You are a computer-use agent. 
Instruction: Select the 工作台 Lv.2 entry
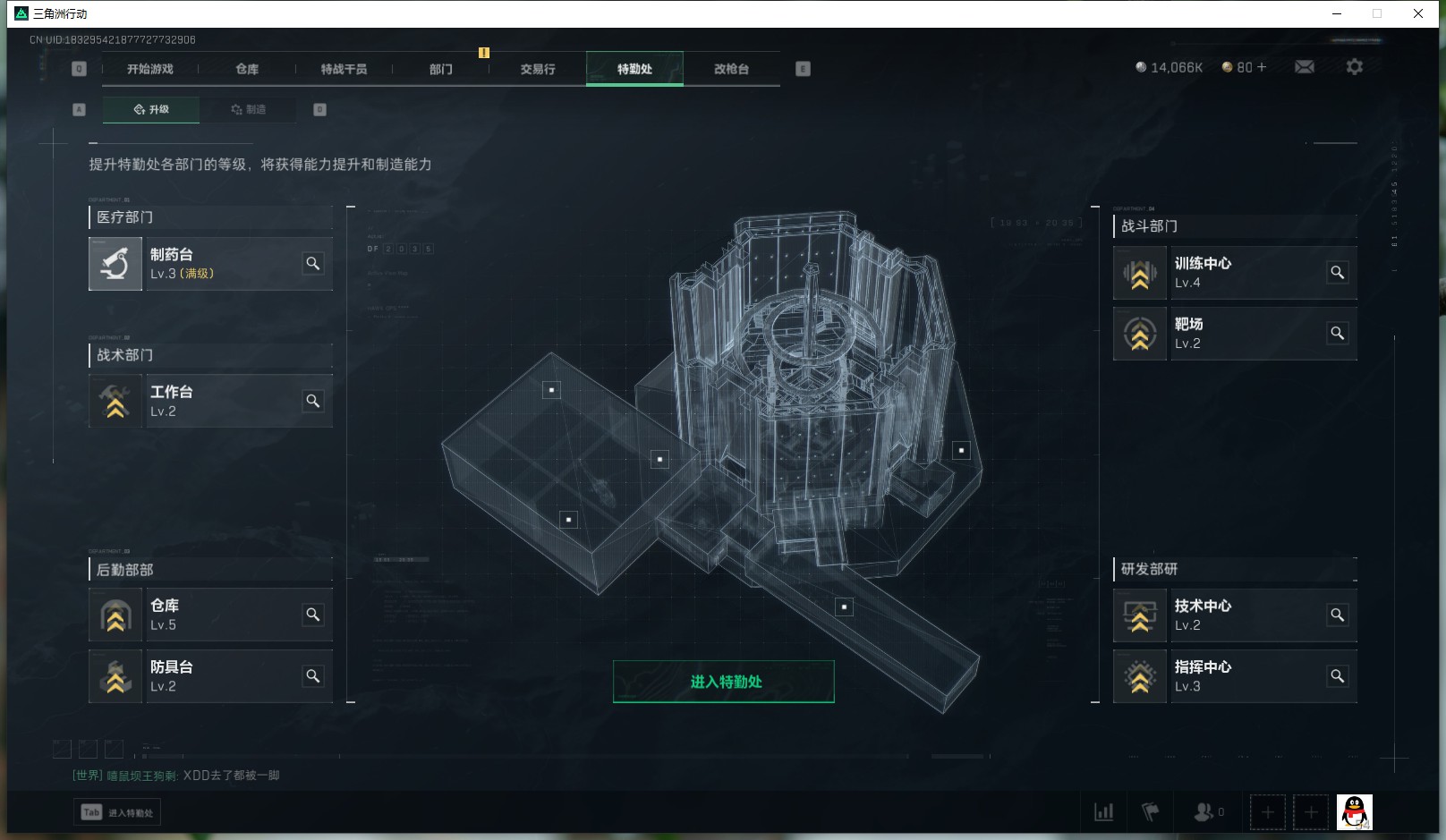click(x=210, y=401)
